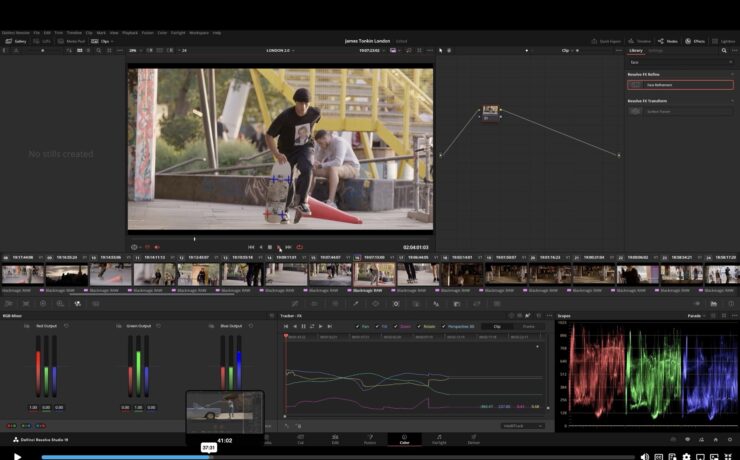Select the Surface Tracker effect
Image resolution: width=740 pixels, height=460 pixels.
[x=681, y=111]
